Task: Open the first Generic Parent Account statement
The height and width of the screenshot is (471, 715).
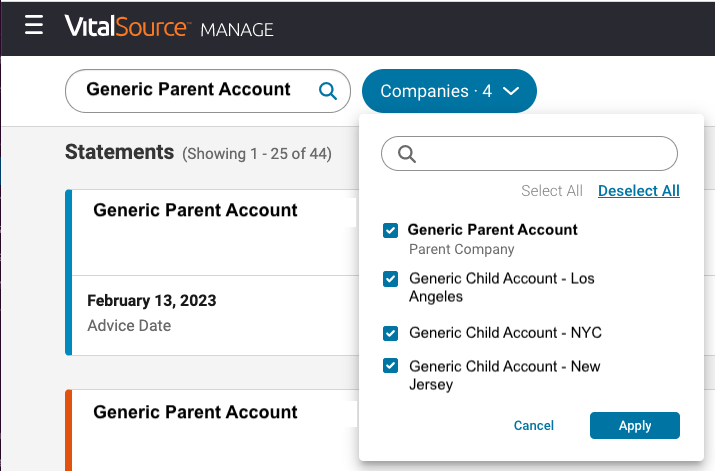Action: [x=195, y=211]
